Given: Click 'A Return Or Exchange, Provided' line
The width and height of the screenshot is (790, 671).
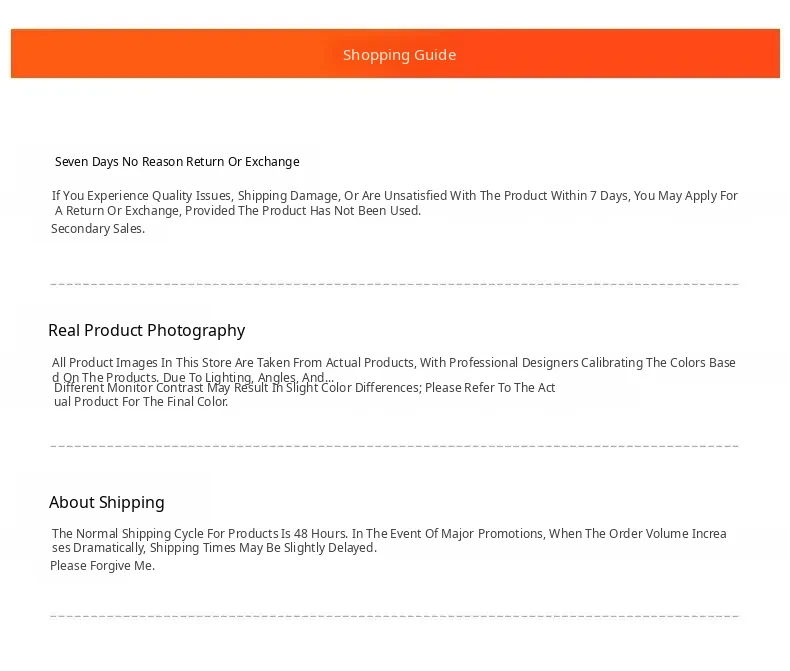Looking at the screenshot, I should point(237,211).
